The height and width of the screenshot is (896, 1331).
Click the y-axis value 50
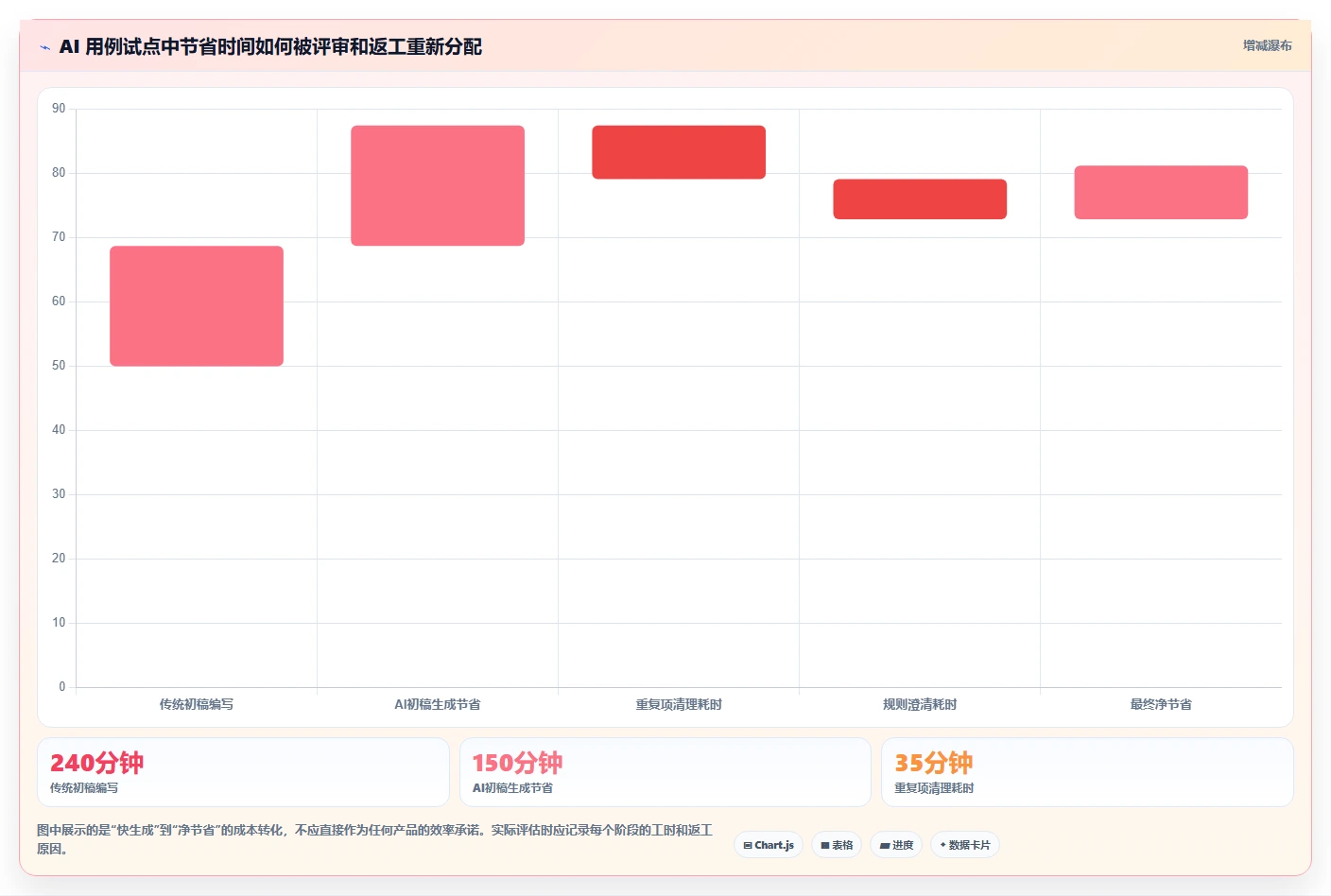click(59, 366)
